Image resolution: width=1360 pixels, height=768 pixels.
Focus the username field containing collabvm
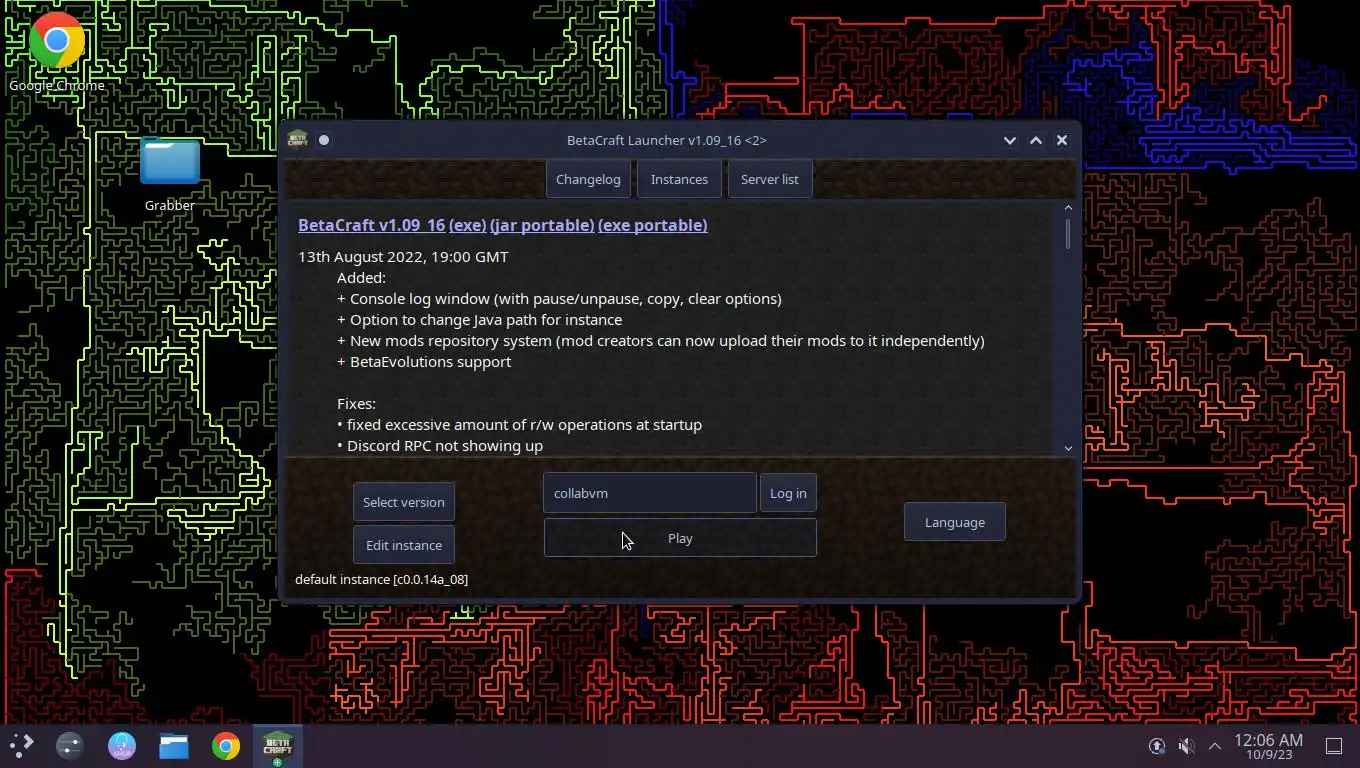click(x=649, y=493)
